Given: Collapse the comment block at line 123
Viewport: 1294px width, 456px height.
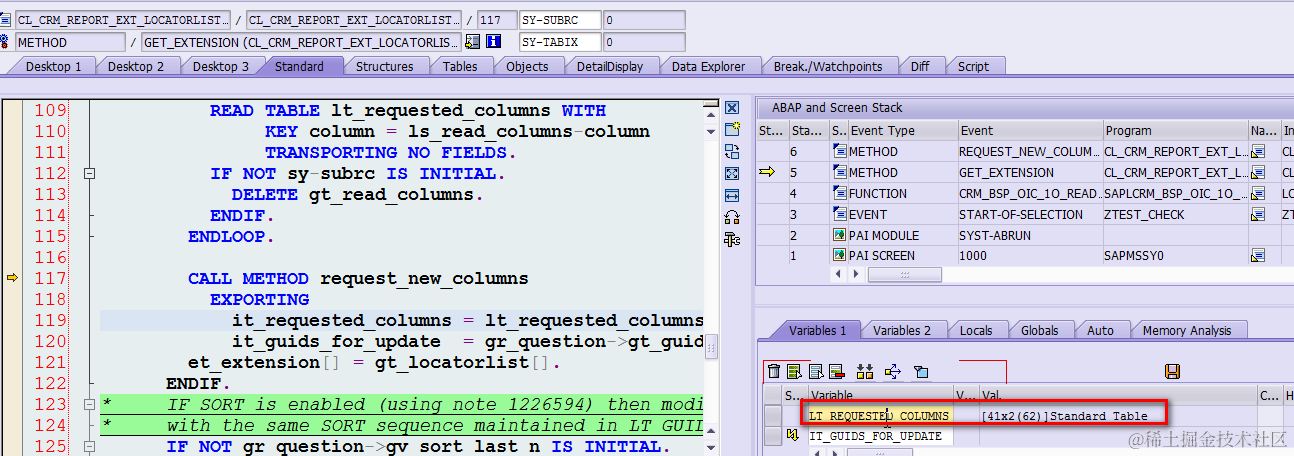Looking at the screenshot, I should [90, 404].
